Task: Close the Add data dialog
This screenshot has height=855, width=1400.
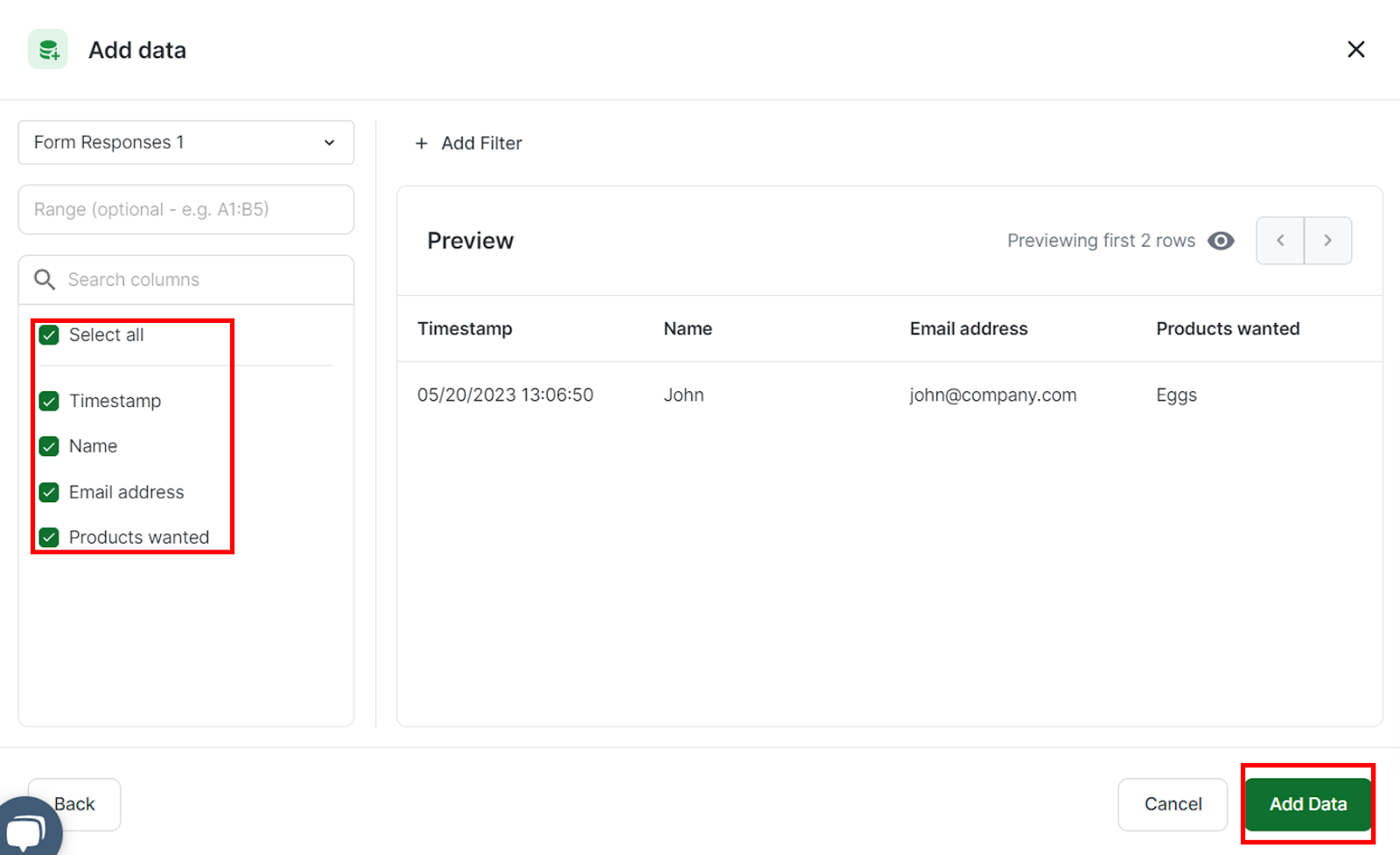Action: (1355, 49)
